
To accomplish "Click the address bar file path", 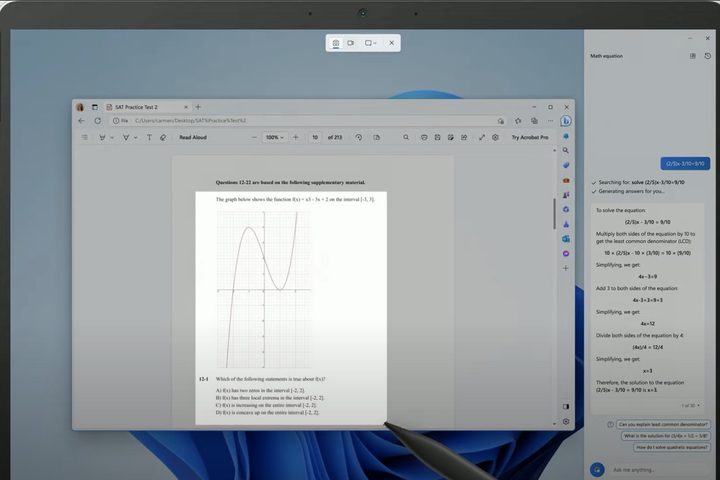I will 191,121.
